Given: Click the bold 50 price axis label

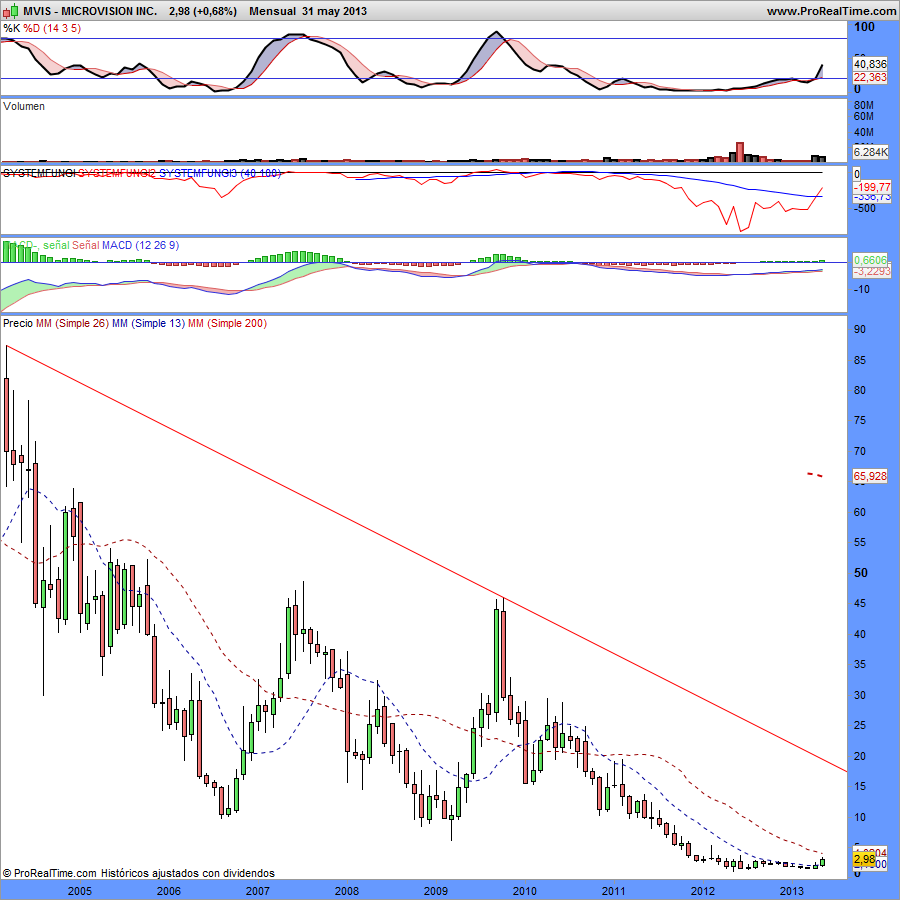Looking at the screenshot, I should [x=861, y=573].
